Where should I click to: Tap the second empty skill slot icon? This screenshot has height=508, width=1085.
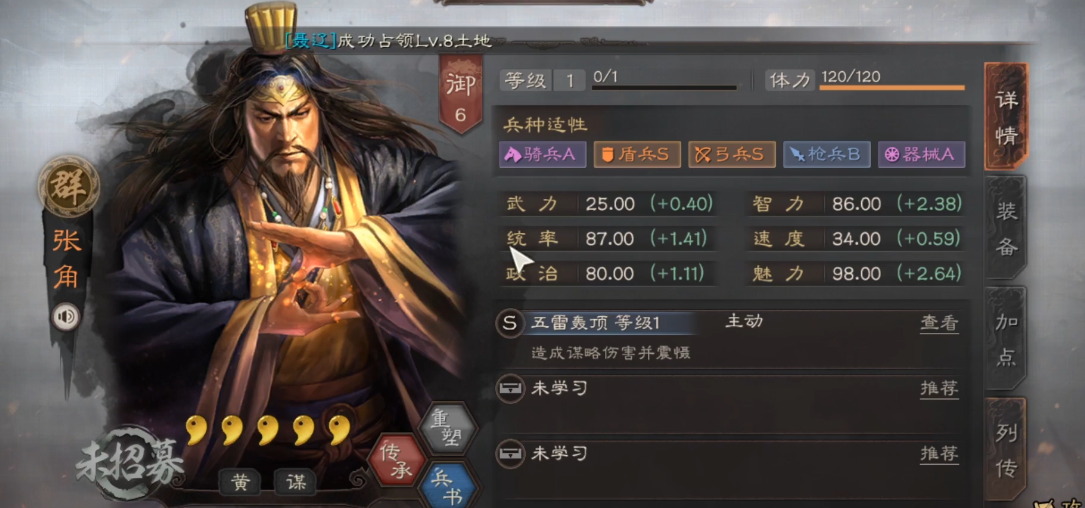tap(510, 454)
